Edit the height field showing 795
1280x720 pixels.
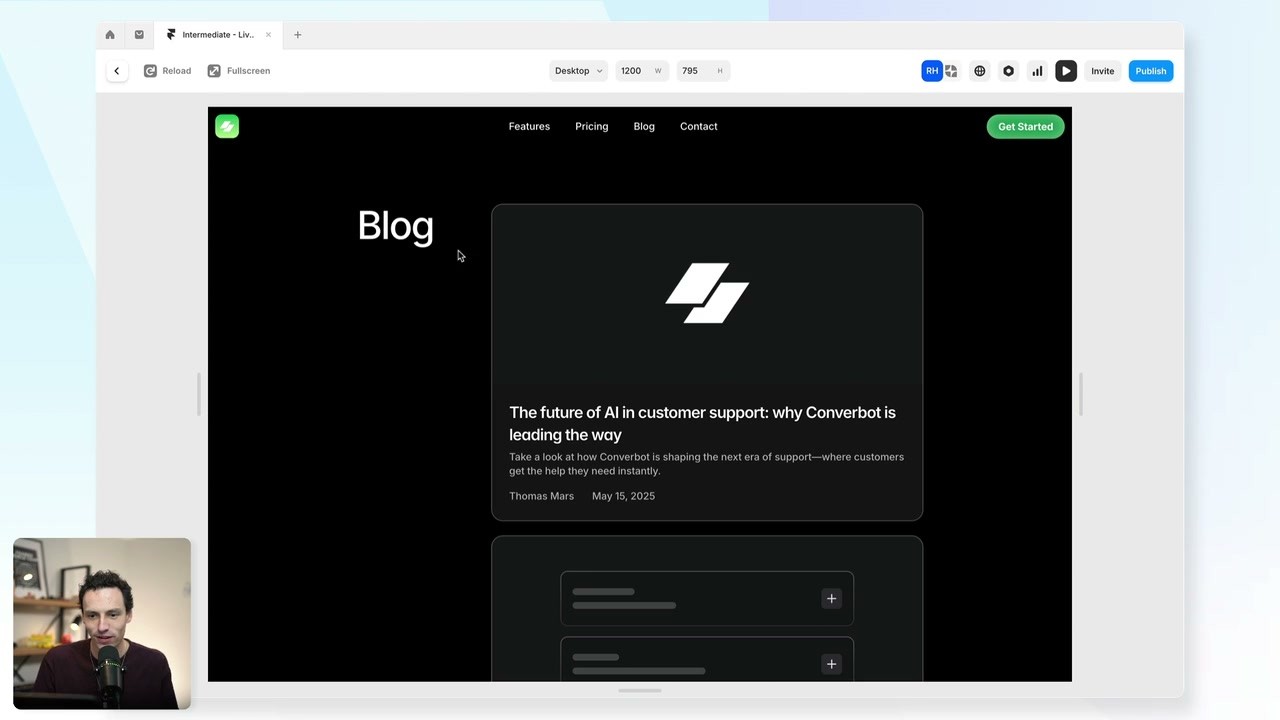(x=702, y=71)
